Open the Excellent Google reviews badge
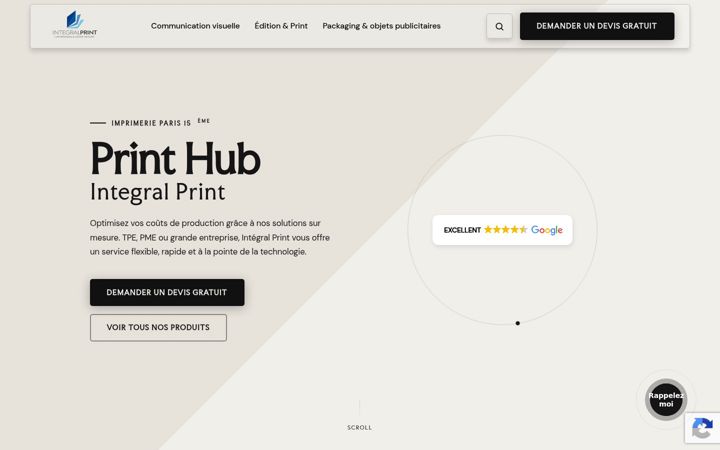 point(502,230)
